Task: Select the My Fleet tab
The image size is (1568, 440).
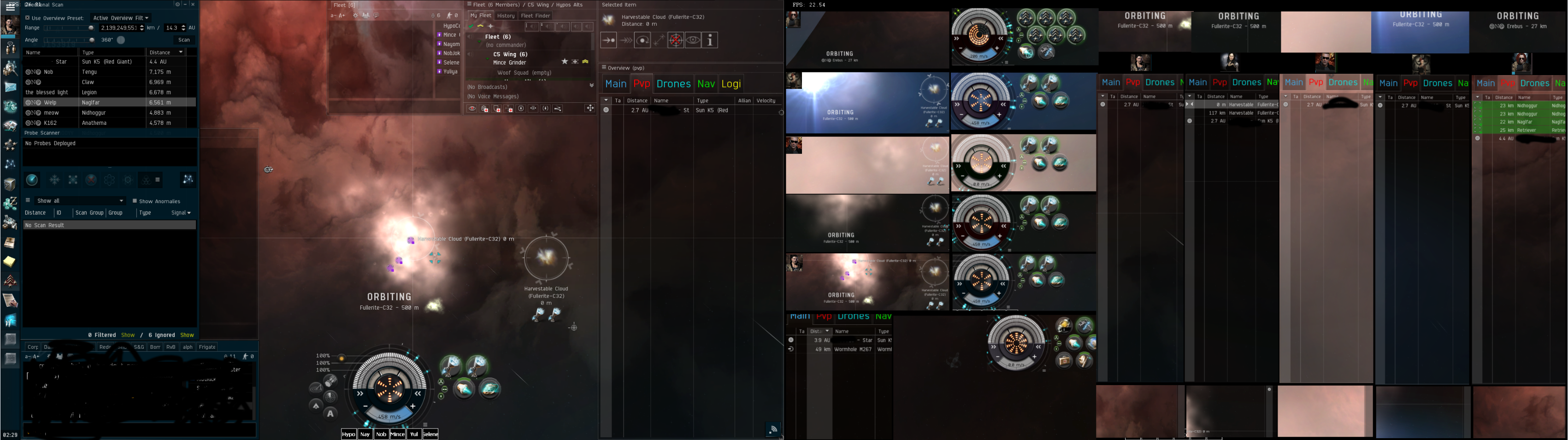Action: [x=481, y=16]
